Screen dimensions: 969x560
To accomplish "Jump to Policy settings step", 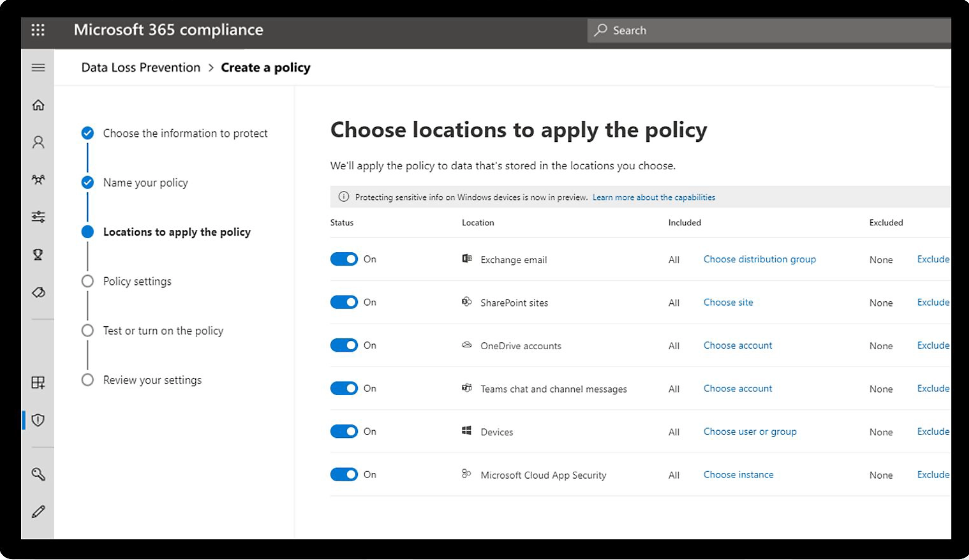I will [137, 281].
